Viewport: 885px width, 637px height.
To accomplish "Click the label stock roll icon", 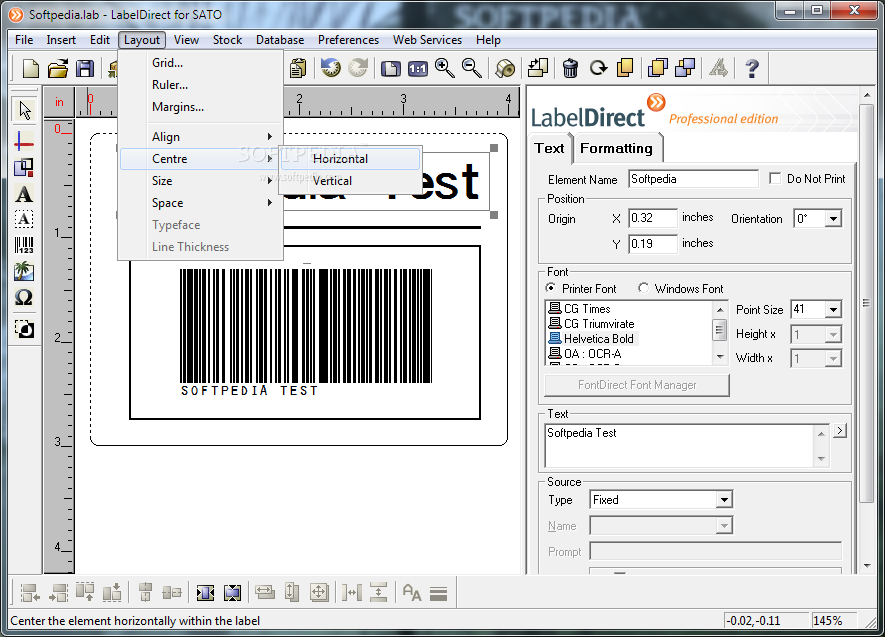I will pyautogui.click(x=505, y=68).
